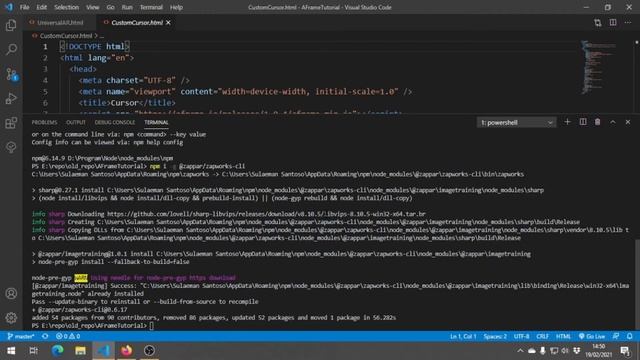Open editor More Actions ellipsis

[x=628, y=23]
